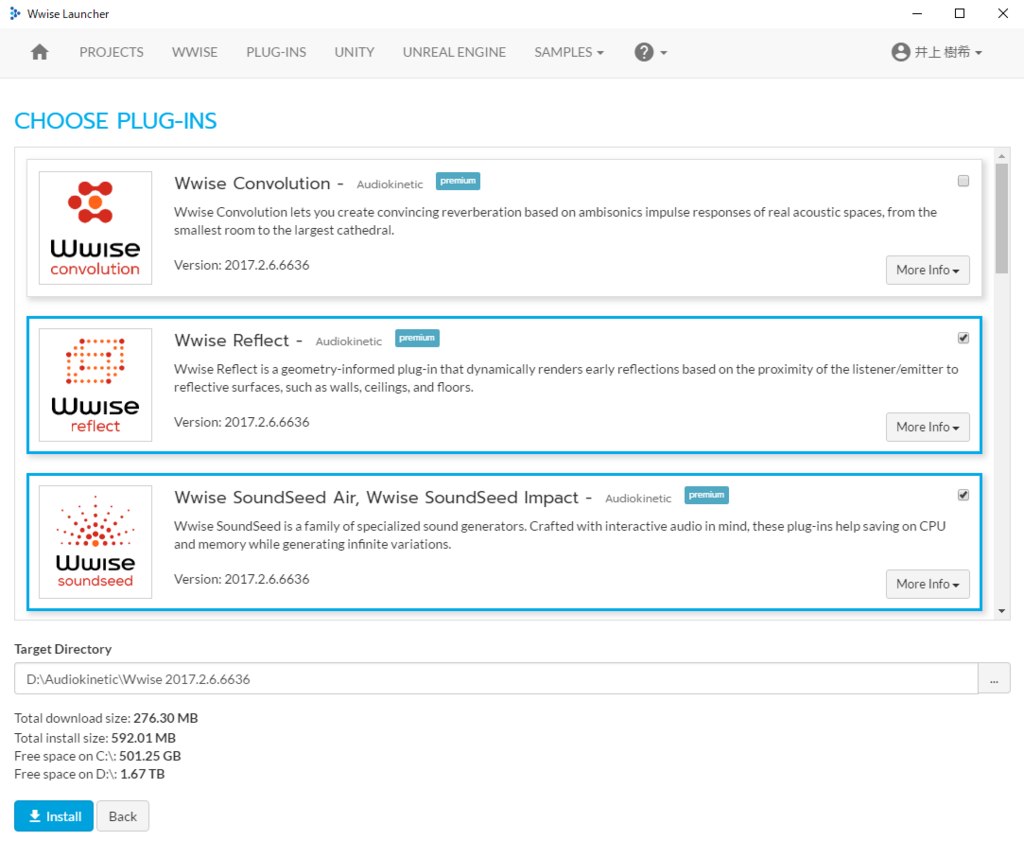This screenshot has height=841, width=1024.
Task: Click the Wwise Reflect logo thumbnail
Action: click(x=95, y=385)
